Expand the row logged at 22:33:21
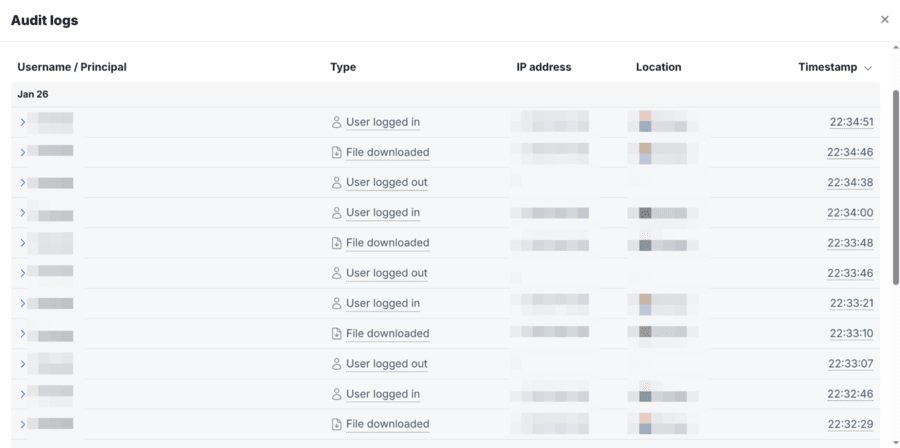This screenshot has width=900, height=448. pos(23,304)
